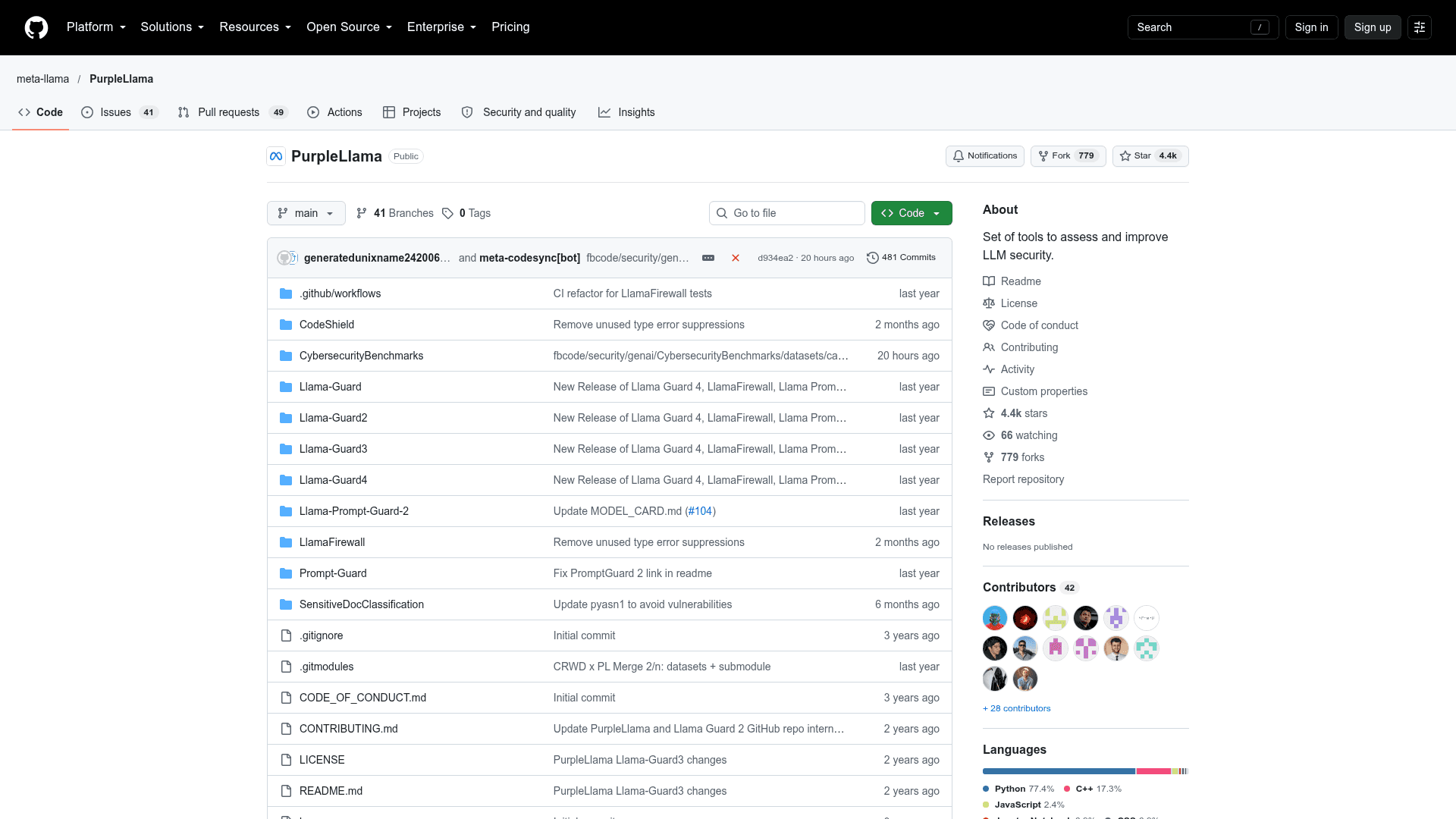Viewport: 1456px width, 819px height.
Task: Click the failed status X icon in latest commit
Action: (x=736, y=258)
